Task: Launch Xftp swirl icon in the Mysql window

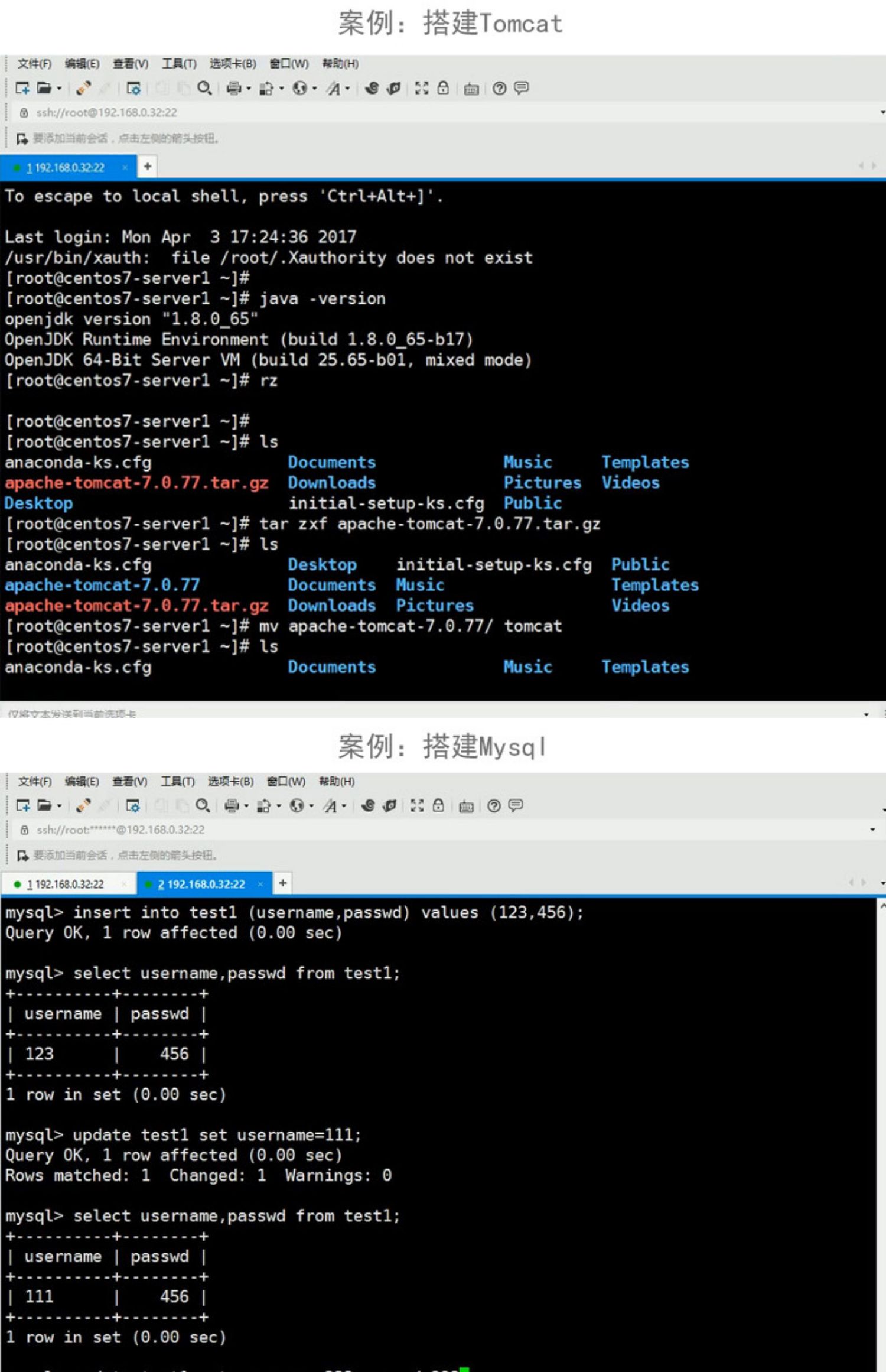Action: 368,805
